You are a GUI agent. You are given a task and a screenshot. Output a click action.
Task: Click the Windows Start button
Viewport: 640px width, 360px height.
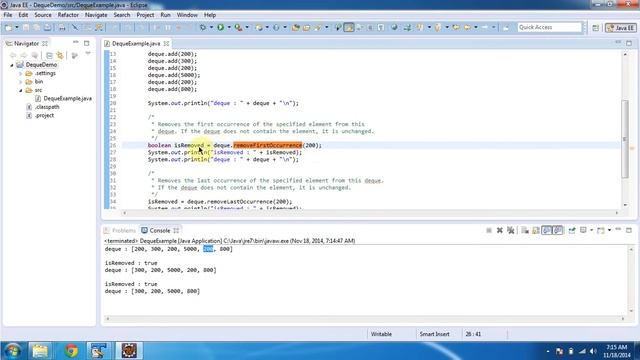13,351
